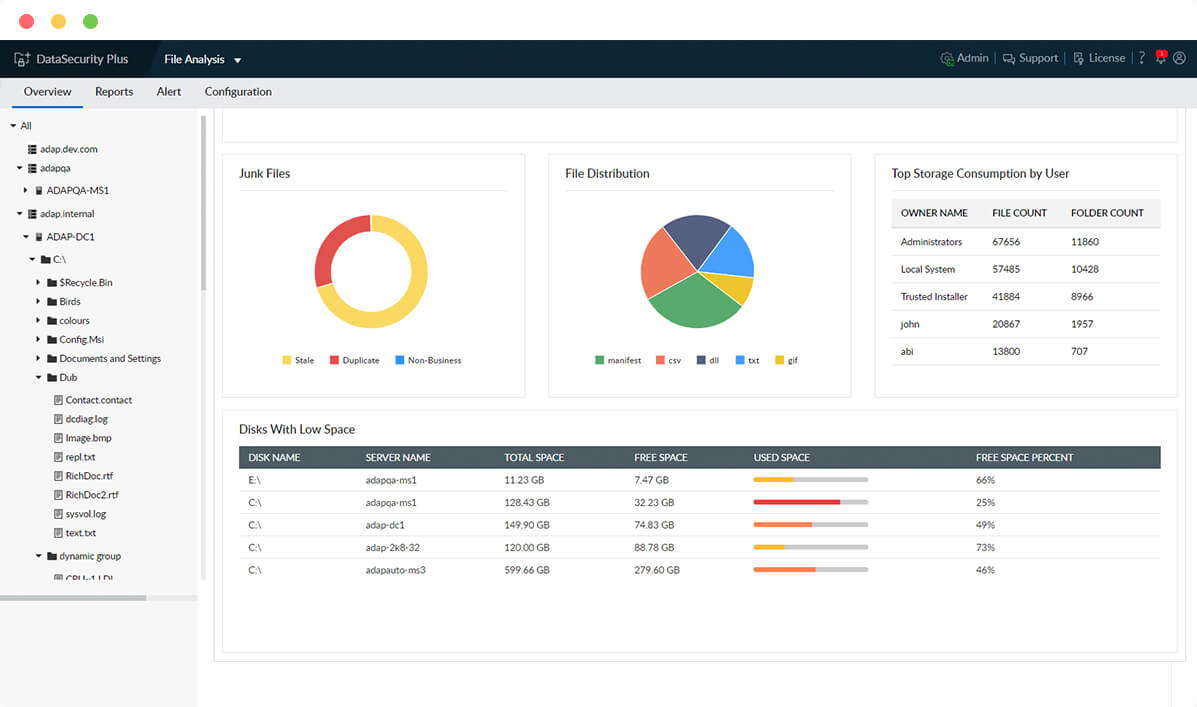Select the adap.dev.com domain icon in sidebar
Viewport: 1197px width, 707px height.
click(32, 149)
